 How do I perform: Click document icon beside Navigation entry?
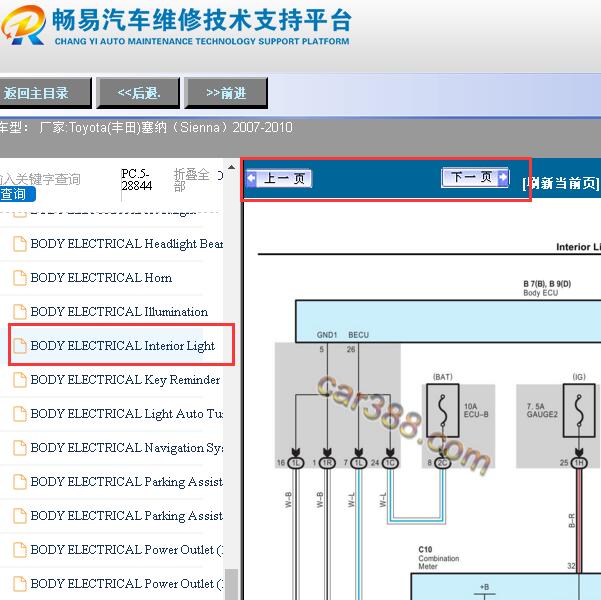point(20,448)
